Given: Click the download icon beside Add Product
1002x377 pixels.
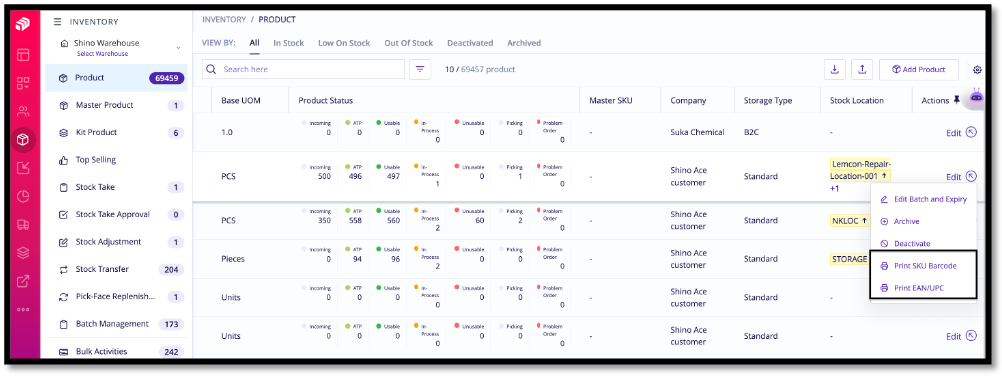Looking at the screenshot, I should [x=835, y=70].
